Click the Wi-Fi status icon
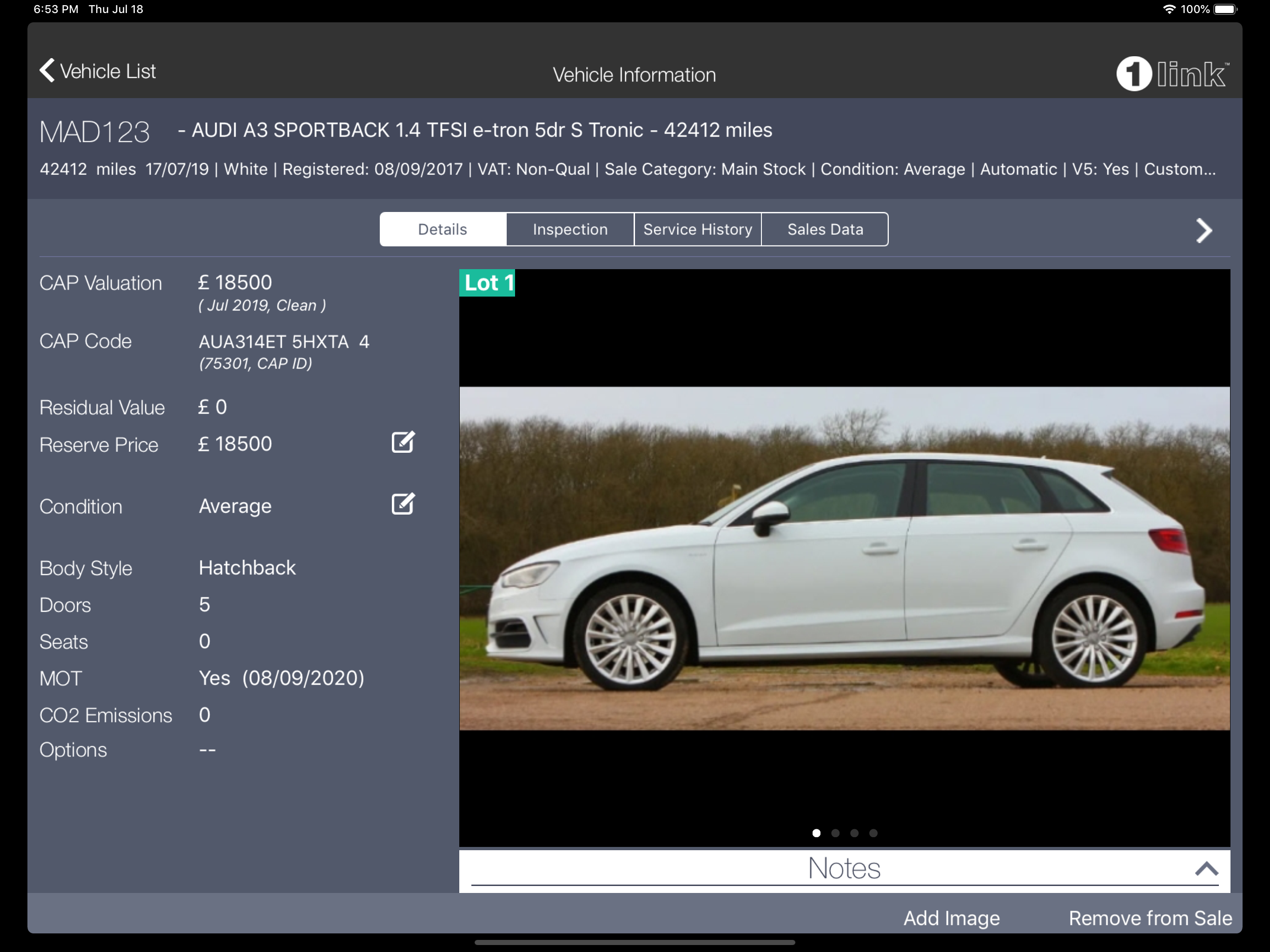Image resolution: width=1270 pixels, height=952 pixels. 1169,9
